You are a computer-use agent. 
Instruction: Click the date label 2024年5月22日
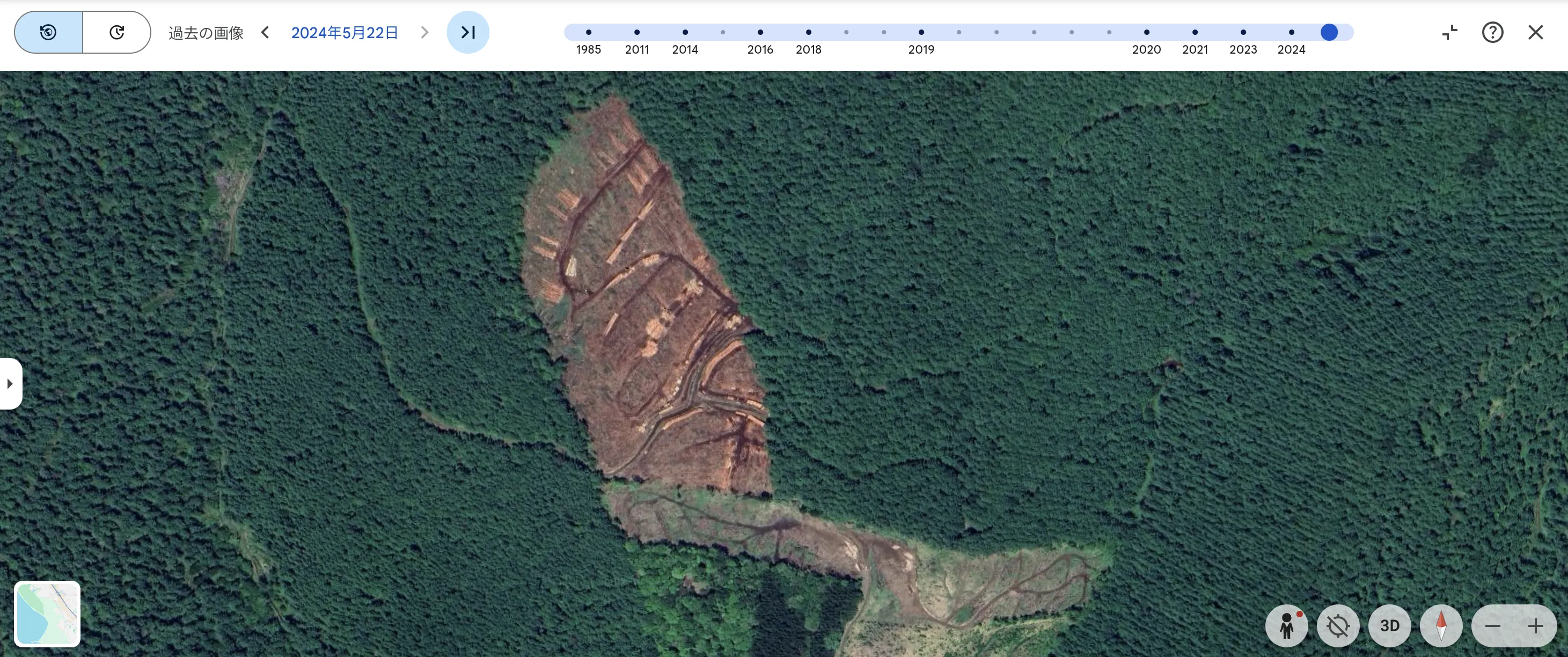point(345,33)
